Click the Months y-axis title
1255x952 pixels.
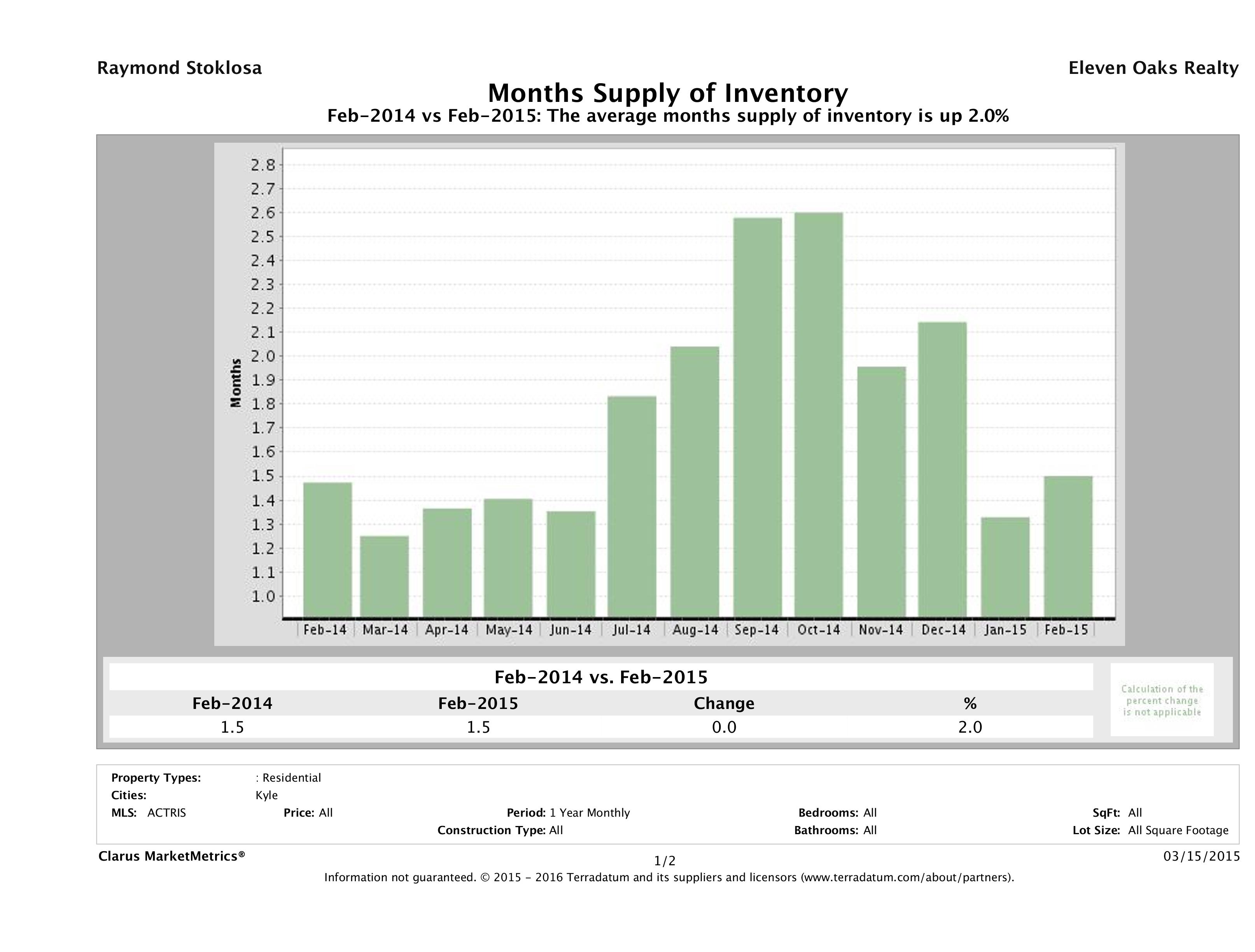pyautogui.click(x=236, y=383)
